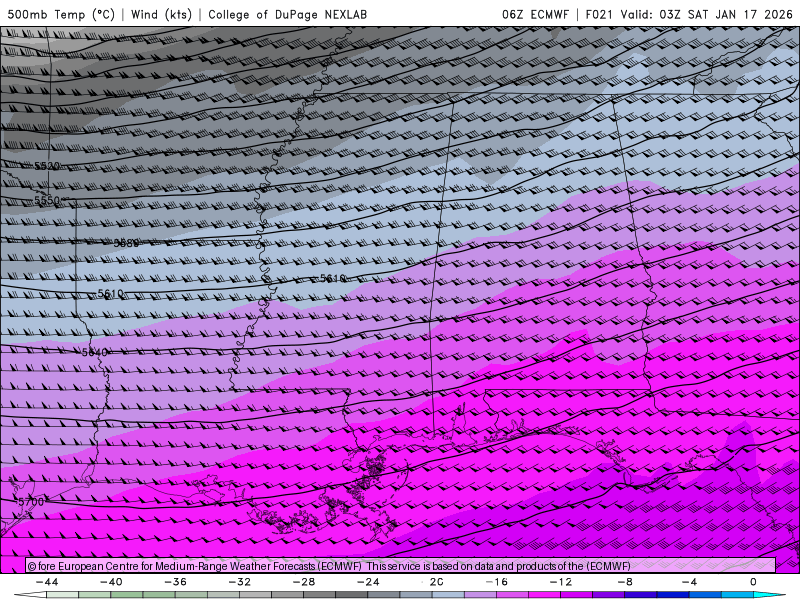Screen dimensions: 800x600
Task: Click the ECMWF copyright notice text
Action: point(329,566)
